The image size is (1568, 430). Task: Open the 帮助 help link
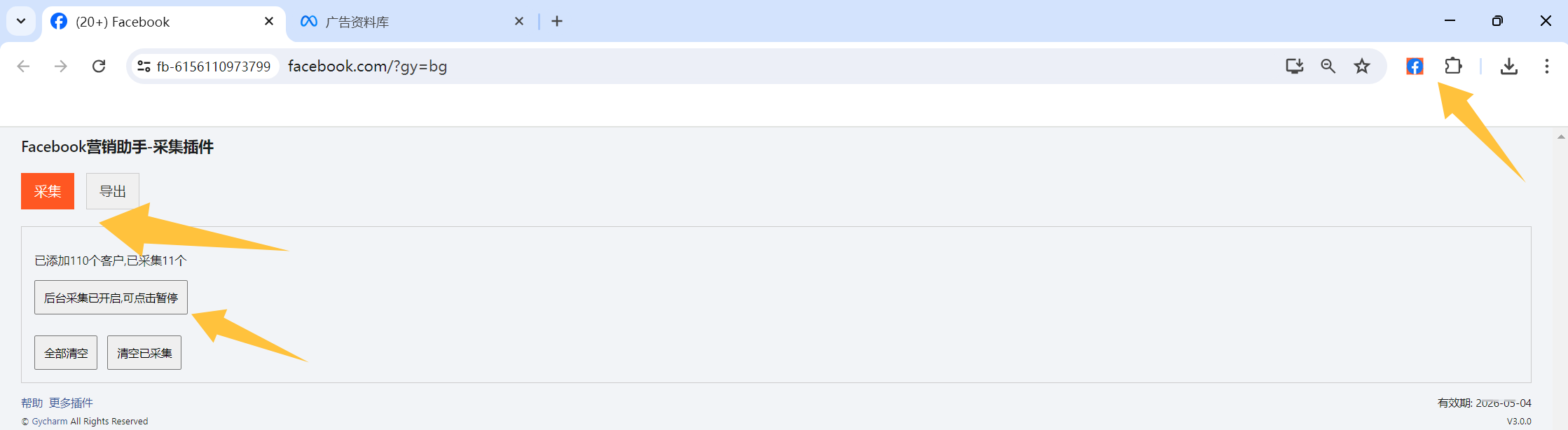[32, 403]
